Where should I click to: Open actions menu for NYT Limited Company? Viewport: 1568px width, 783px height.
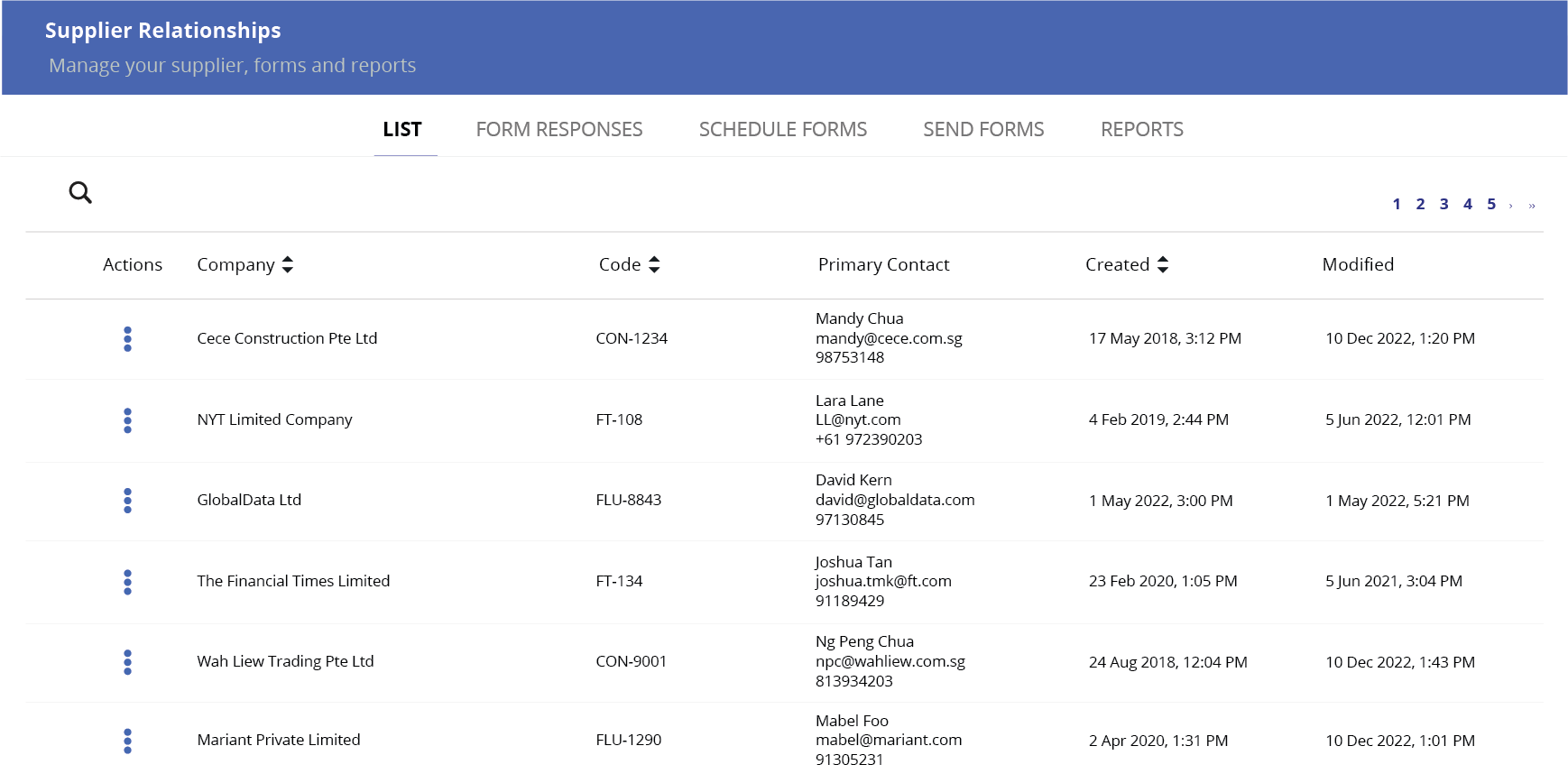click(127, 420)
